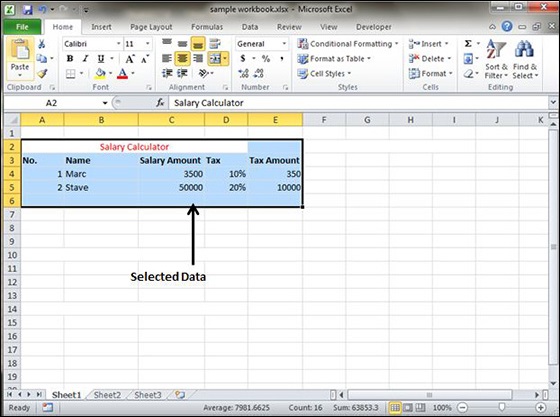The image size is (560, 417).
Task: Toggle Center horizontal alignment
Action: 182,59
